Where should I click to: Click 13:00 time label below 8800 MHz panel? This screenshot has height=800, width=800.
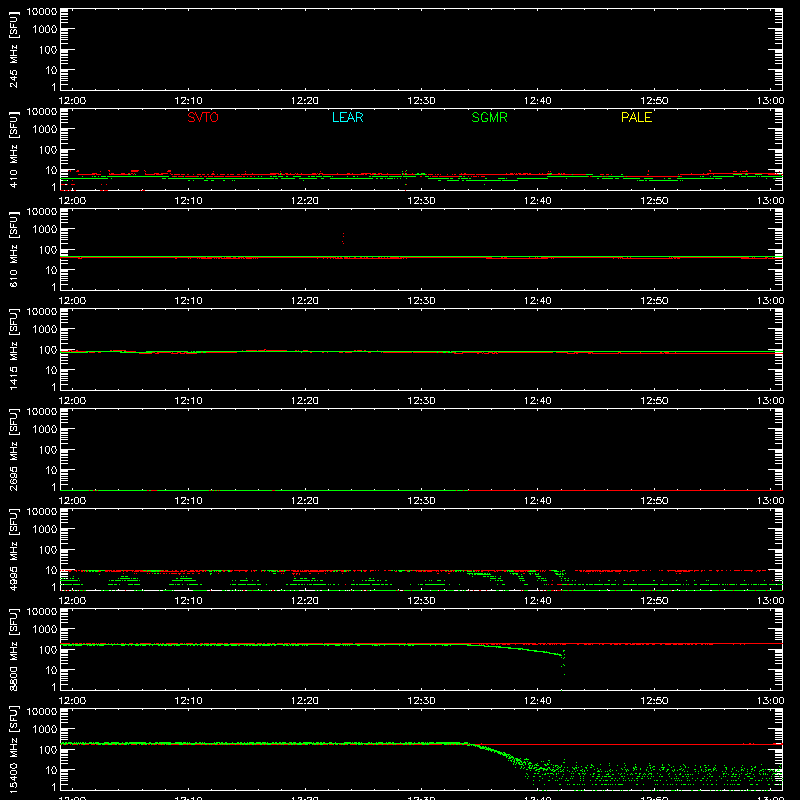pyautogui.click(x=770, y=701)
